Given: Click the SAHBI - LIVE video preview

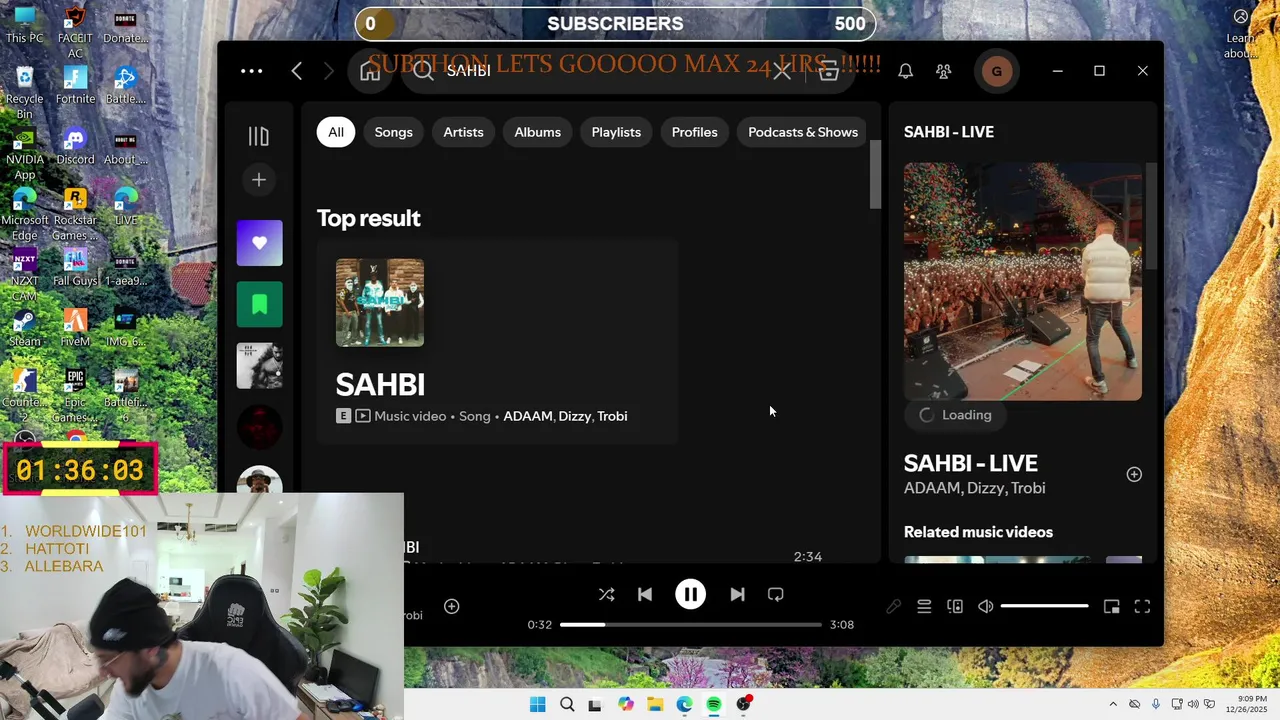Looking at the screenshot, I should [x=1023, y=282].
